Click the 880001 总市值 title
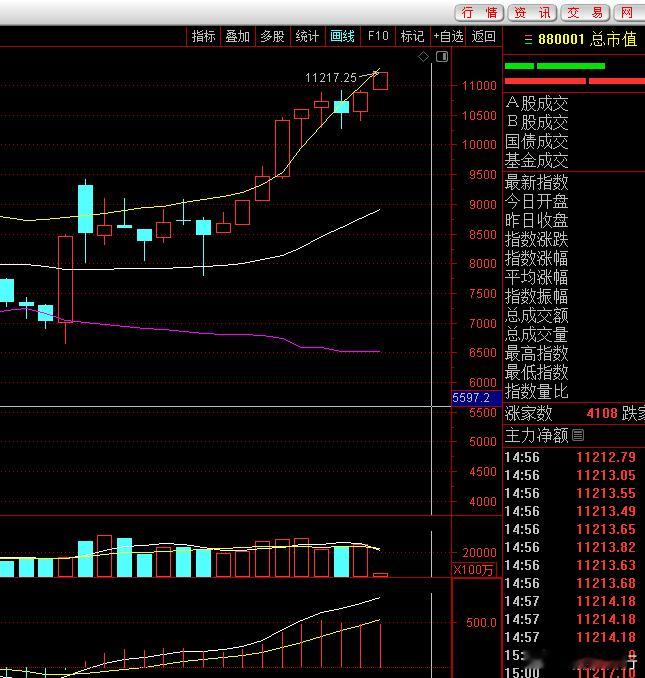The height and width of the screenshot is (678, 645). (587, 40)
